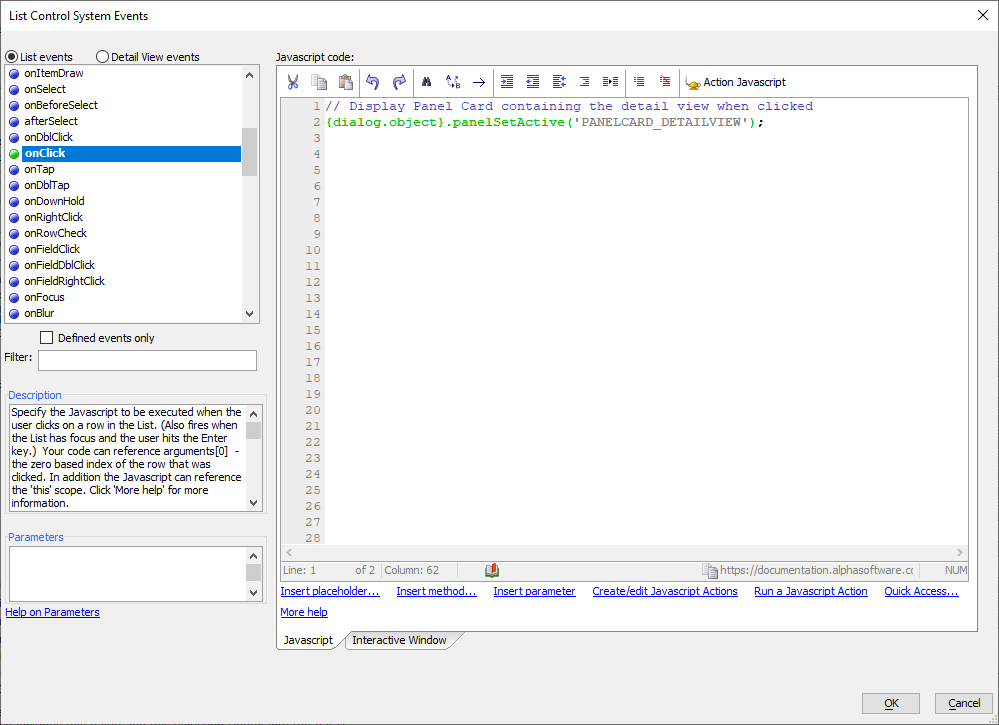Click the red-marked lines toolbar icon
The width and height of the screenshot is (999, 725).
pos(610,82)
